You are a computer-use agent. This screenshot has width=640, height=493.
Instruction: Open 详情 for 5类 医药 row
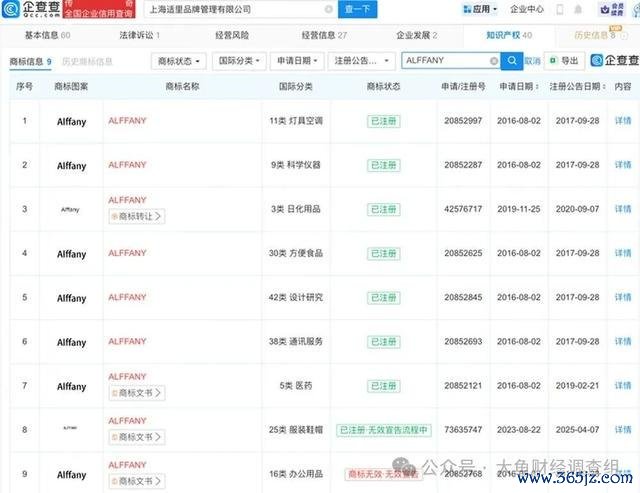click(623, 386)
